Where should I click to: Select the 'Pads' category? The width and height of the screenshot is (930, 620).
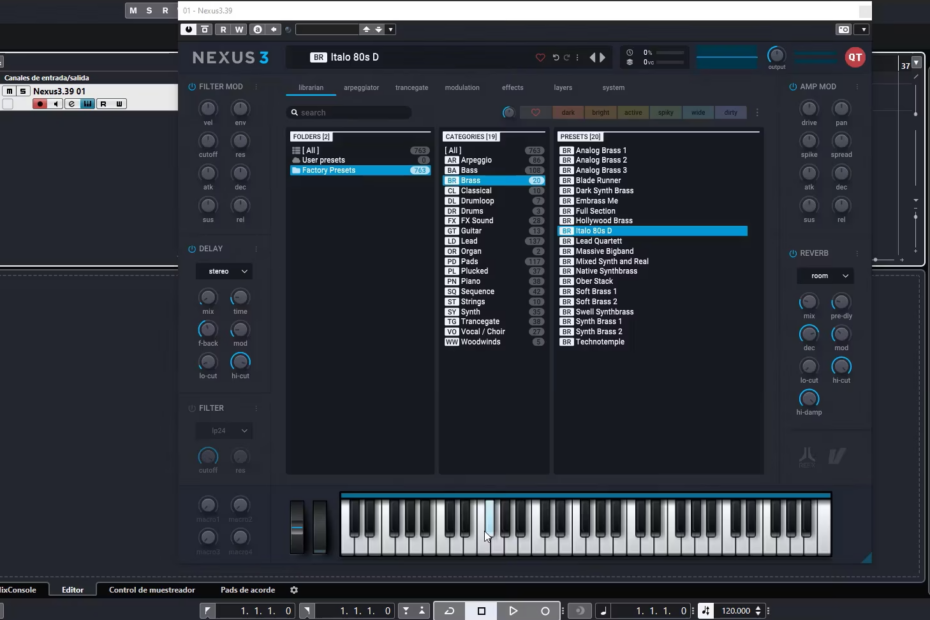[494, 261]
